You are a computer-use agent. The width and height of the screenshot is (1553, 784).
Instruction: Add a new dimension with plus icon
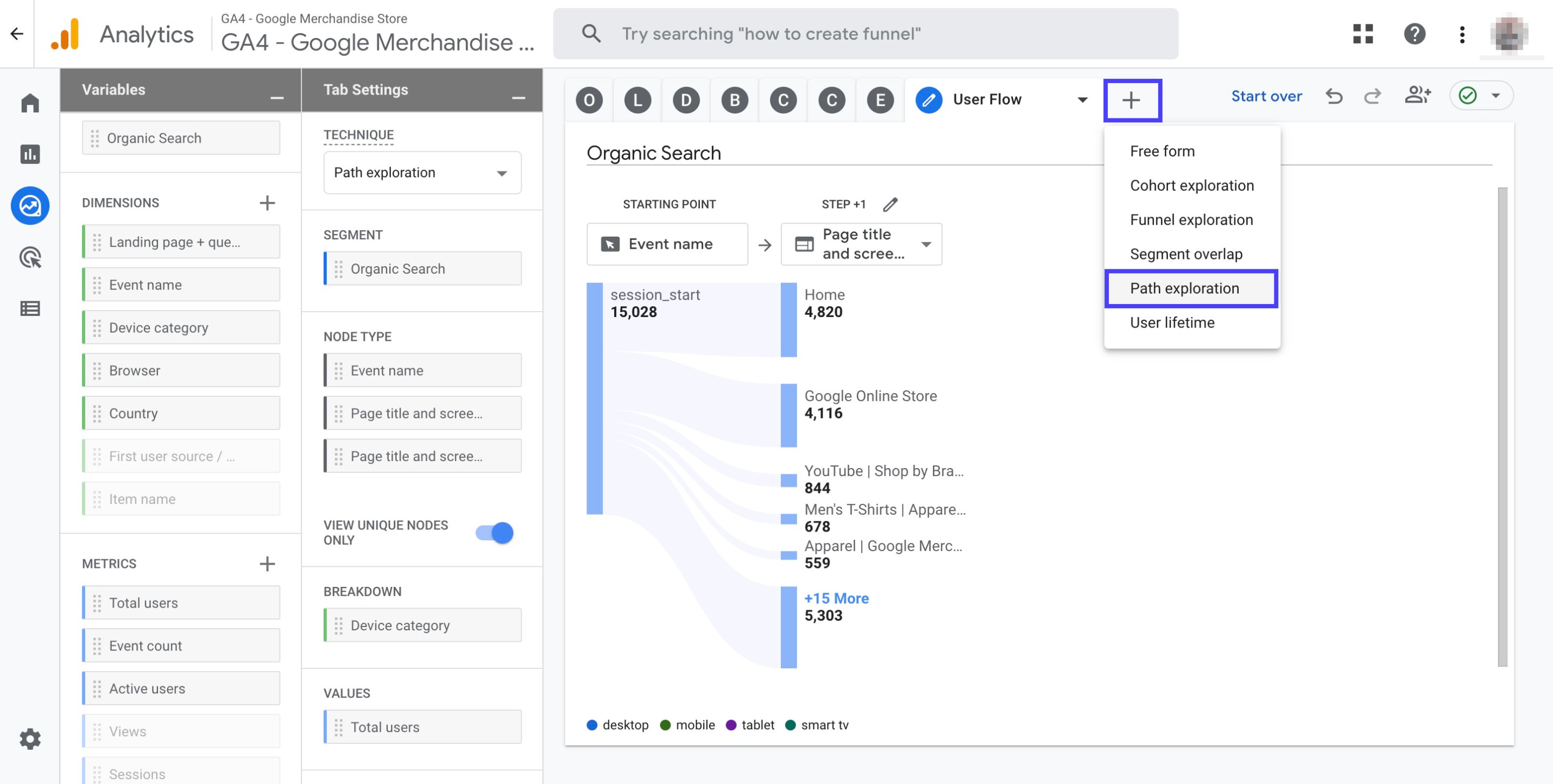[x=267, y=203]
